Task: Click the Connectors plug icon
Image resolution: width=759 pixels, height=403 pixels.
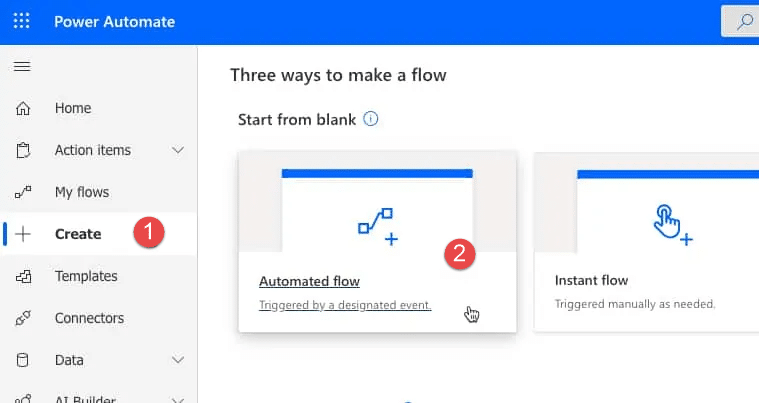Action: [23, 318]
